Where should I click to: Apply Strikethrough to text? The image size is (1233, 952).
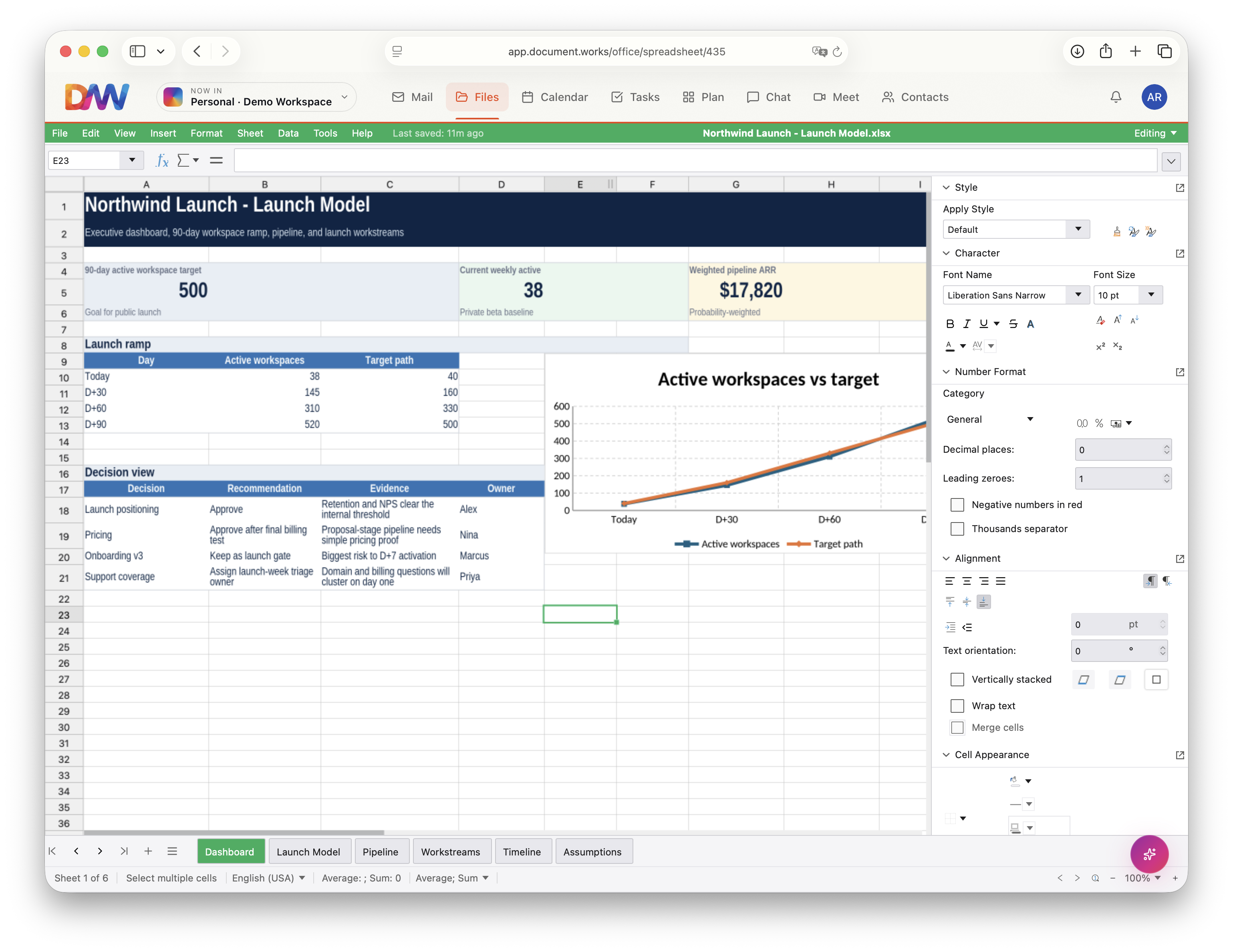(1013, 324)
